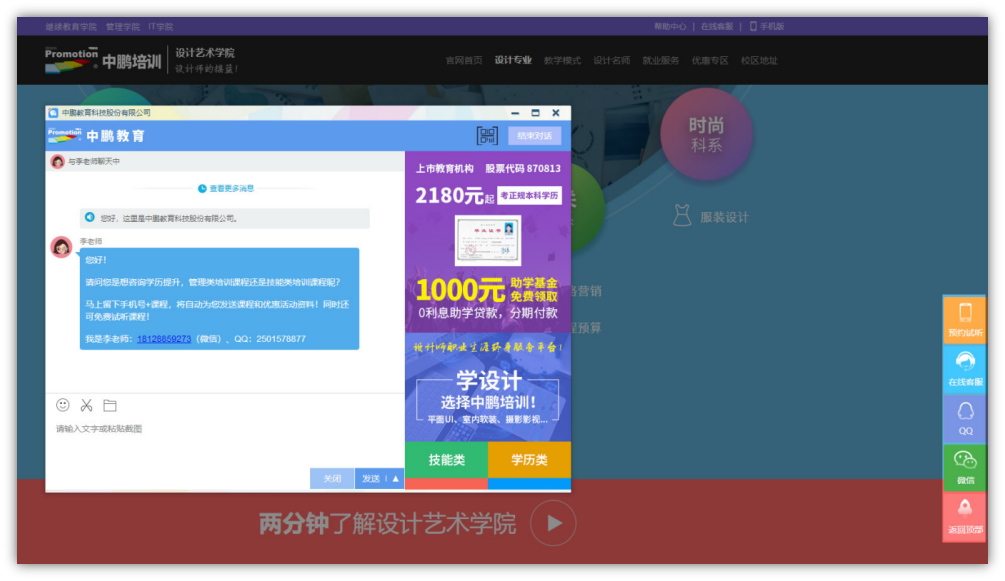Open 预约试听 sidebar icon
Screen dimensions: 1005x581
(965, 319)
